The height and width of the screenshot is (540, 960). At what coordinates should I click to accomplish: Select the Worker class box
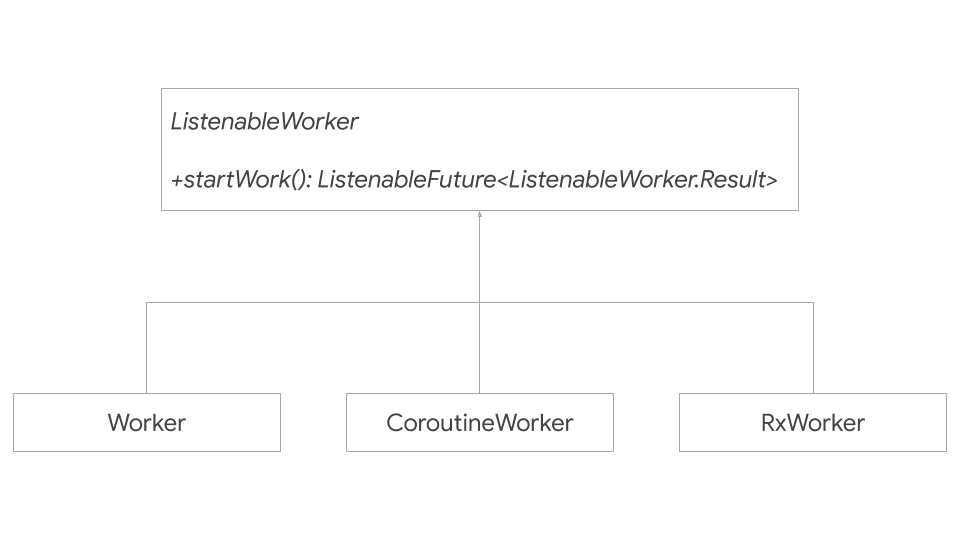pyautogui.click(x=147, y=422)
